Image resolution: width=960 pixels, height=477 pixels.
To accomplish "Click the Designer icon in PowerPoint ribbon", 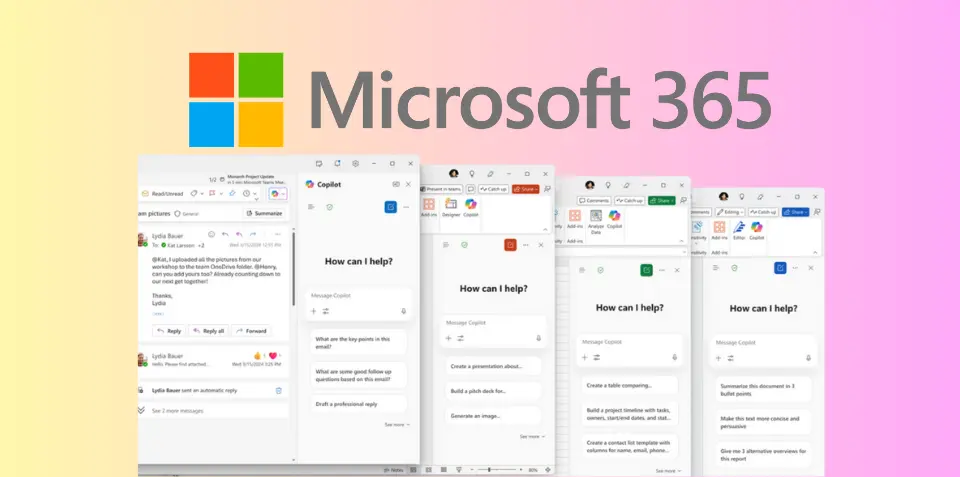I will click(x=449, y=207).
